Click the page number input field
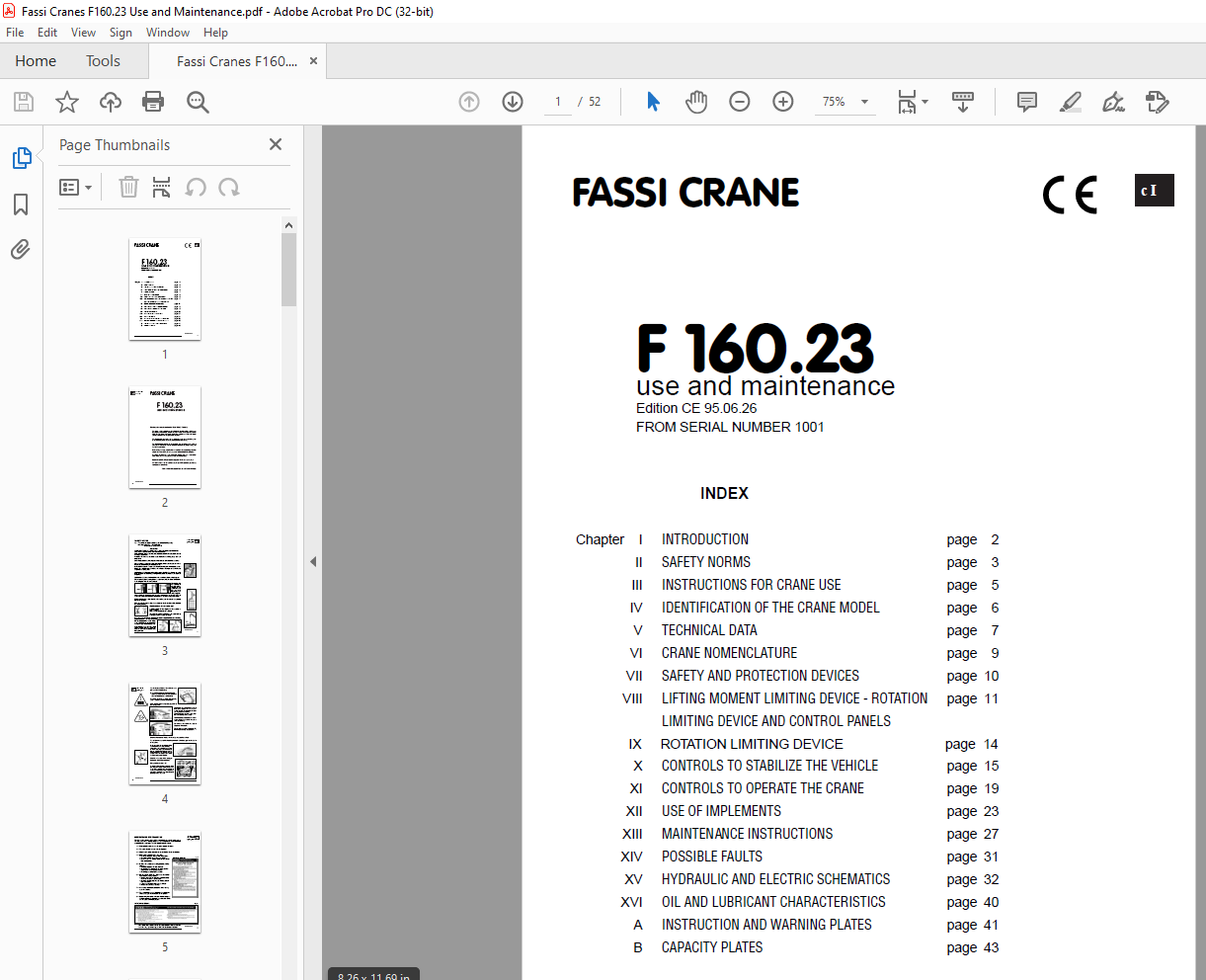The height and width of the screenshot is (980, 1206). pos(558,102)
